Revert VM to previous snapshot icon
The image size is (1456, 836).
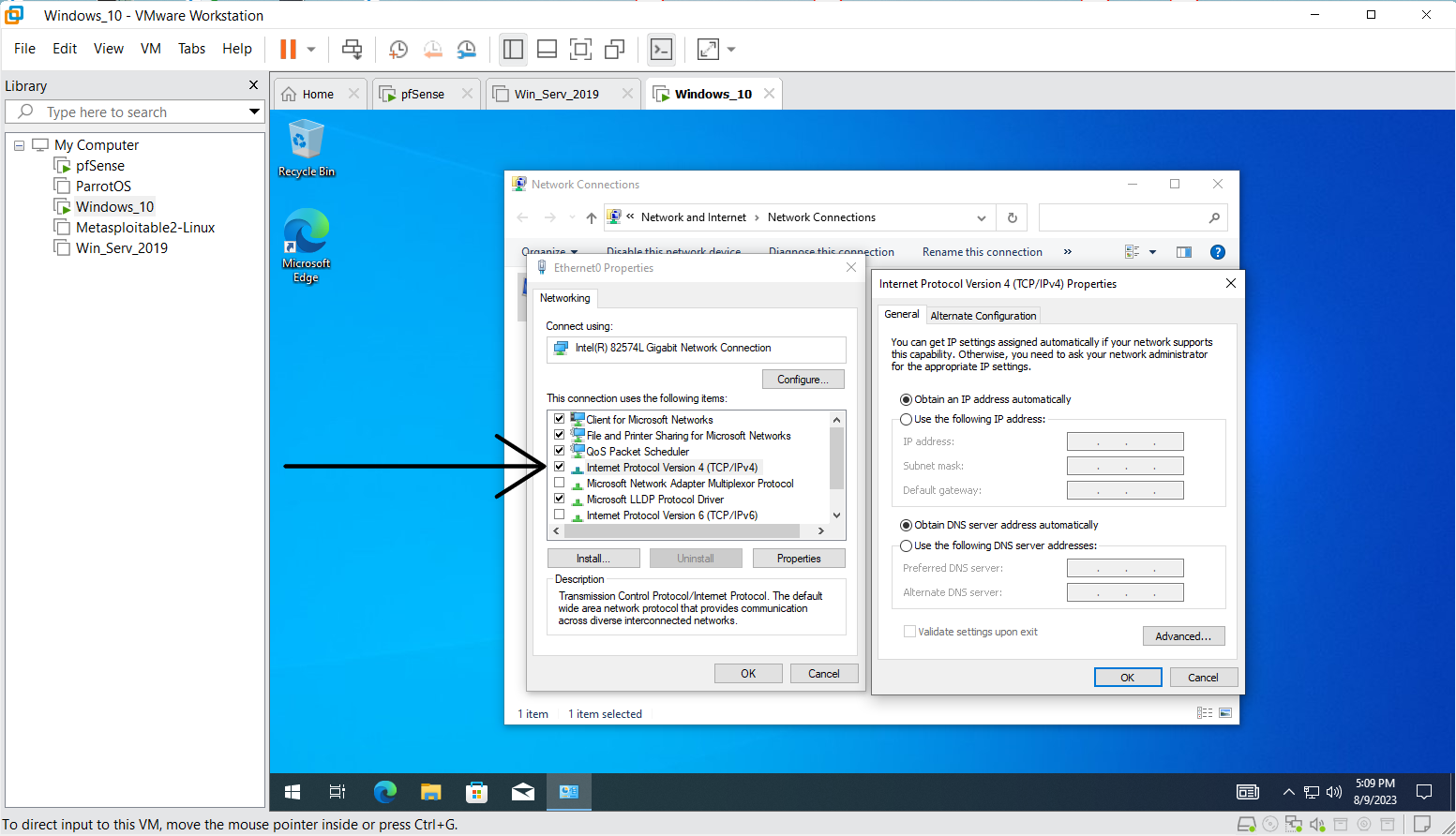(432, 49)
